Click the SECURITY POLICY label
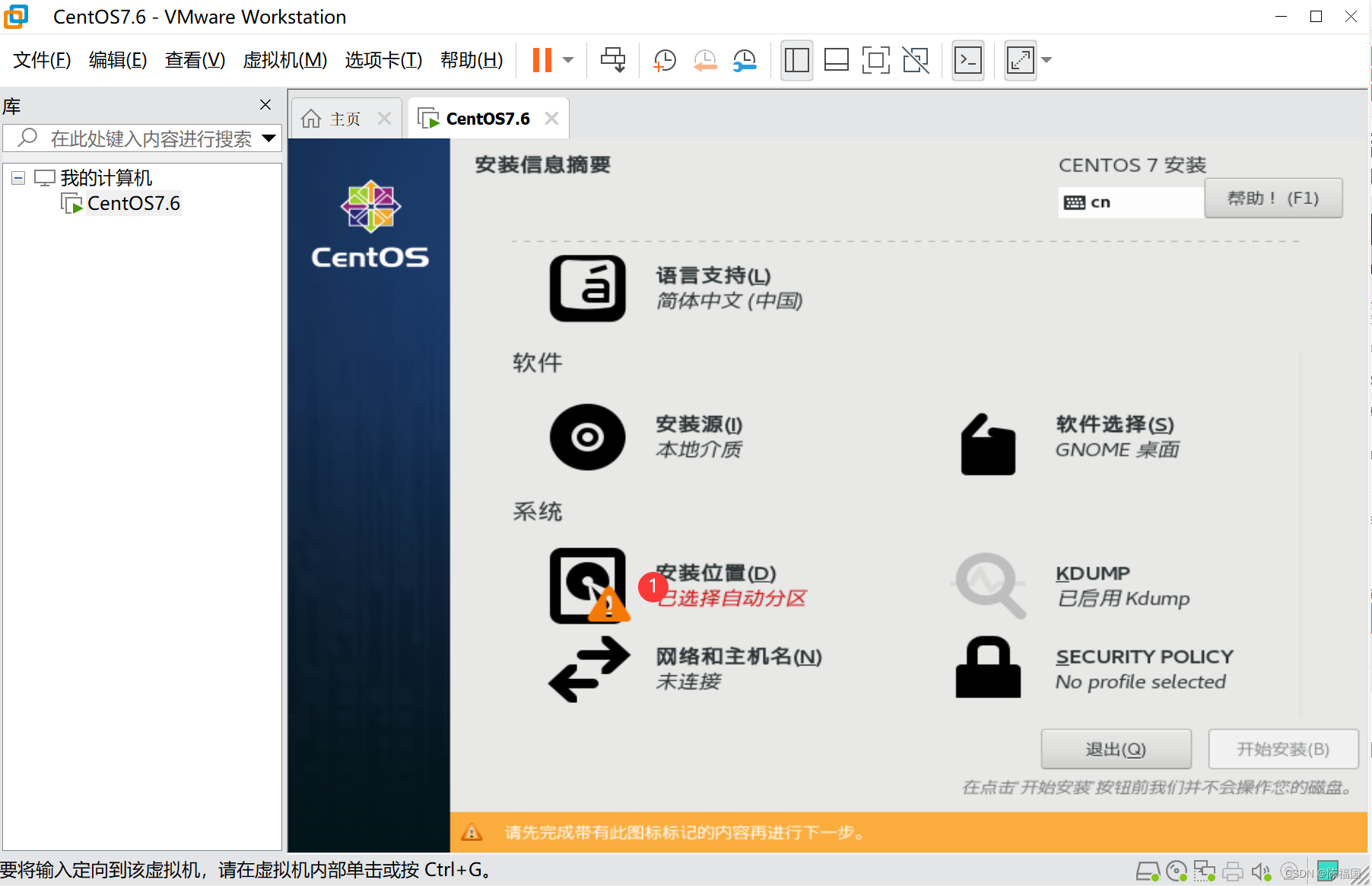This screenshot has height=886, width=1372. 1145,656
